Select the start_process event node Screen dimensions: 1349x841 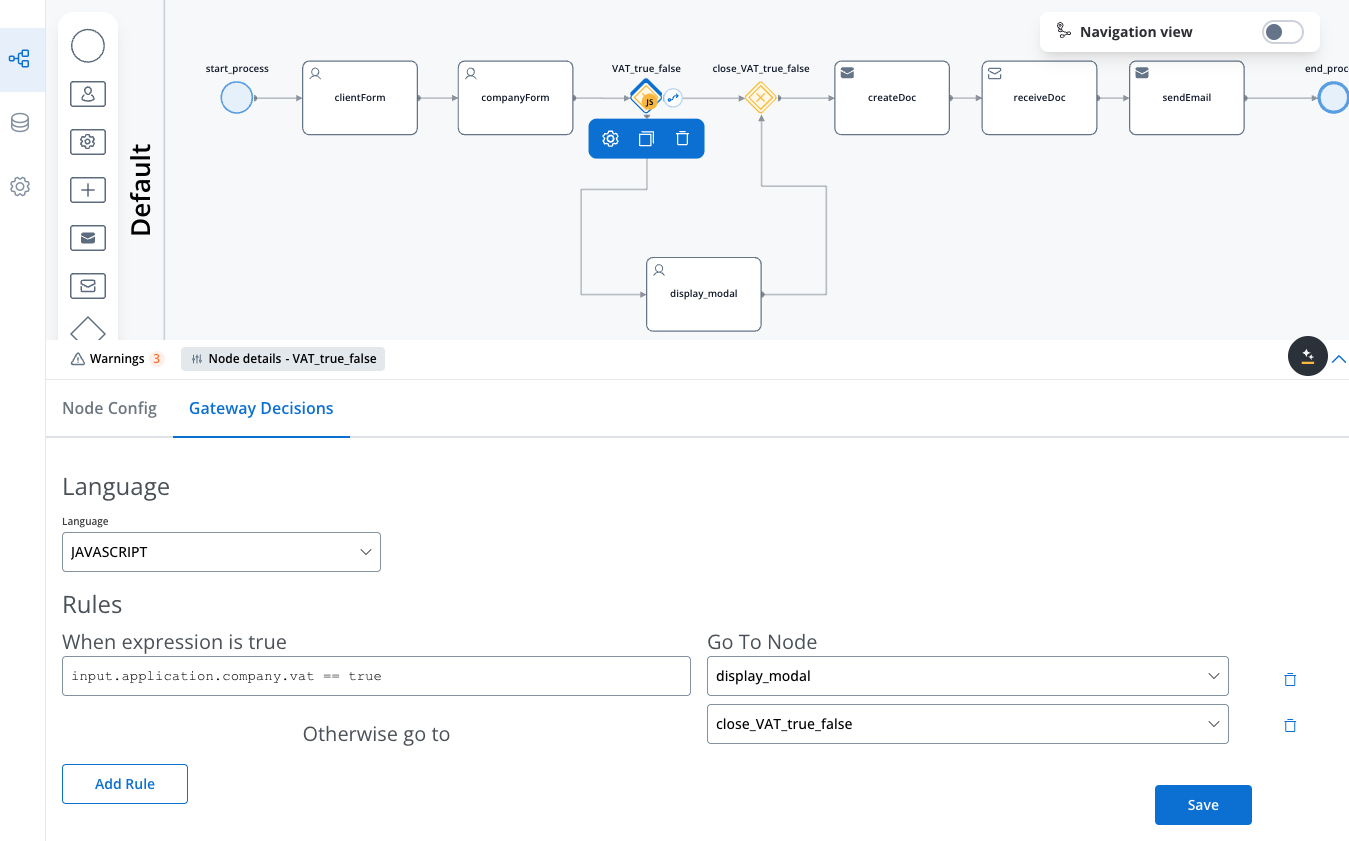tap(237, 98)
